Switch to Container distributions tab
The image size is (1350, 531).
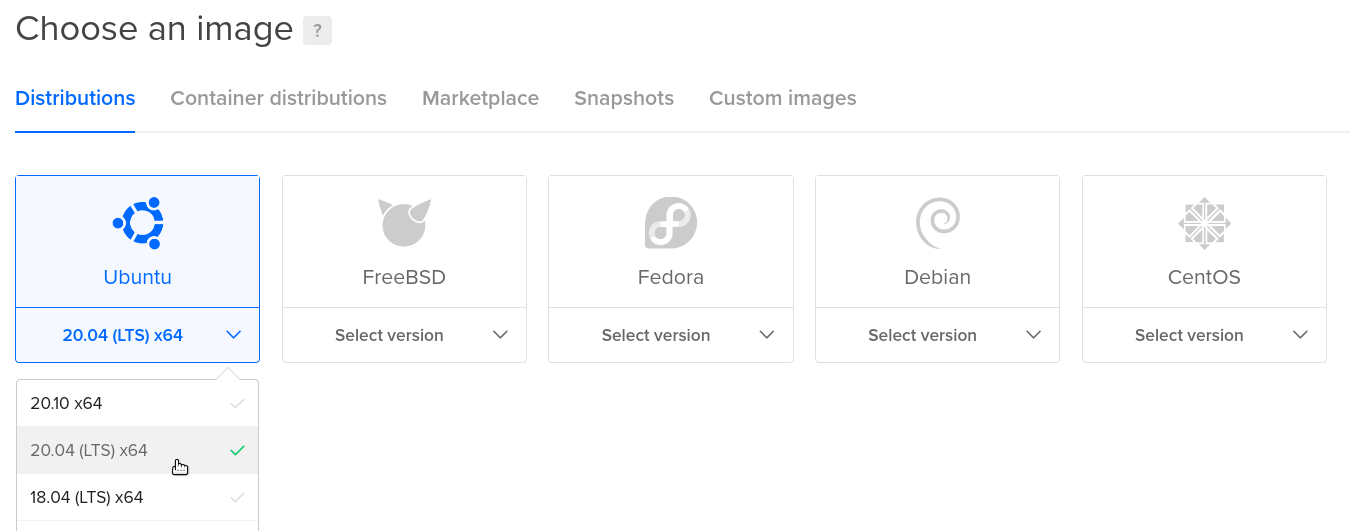click(278, 98)
